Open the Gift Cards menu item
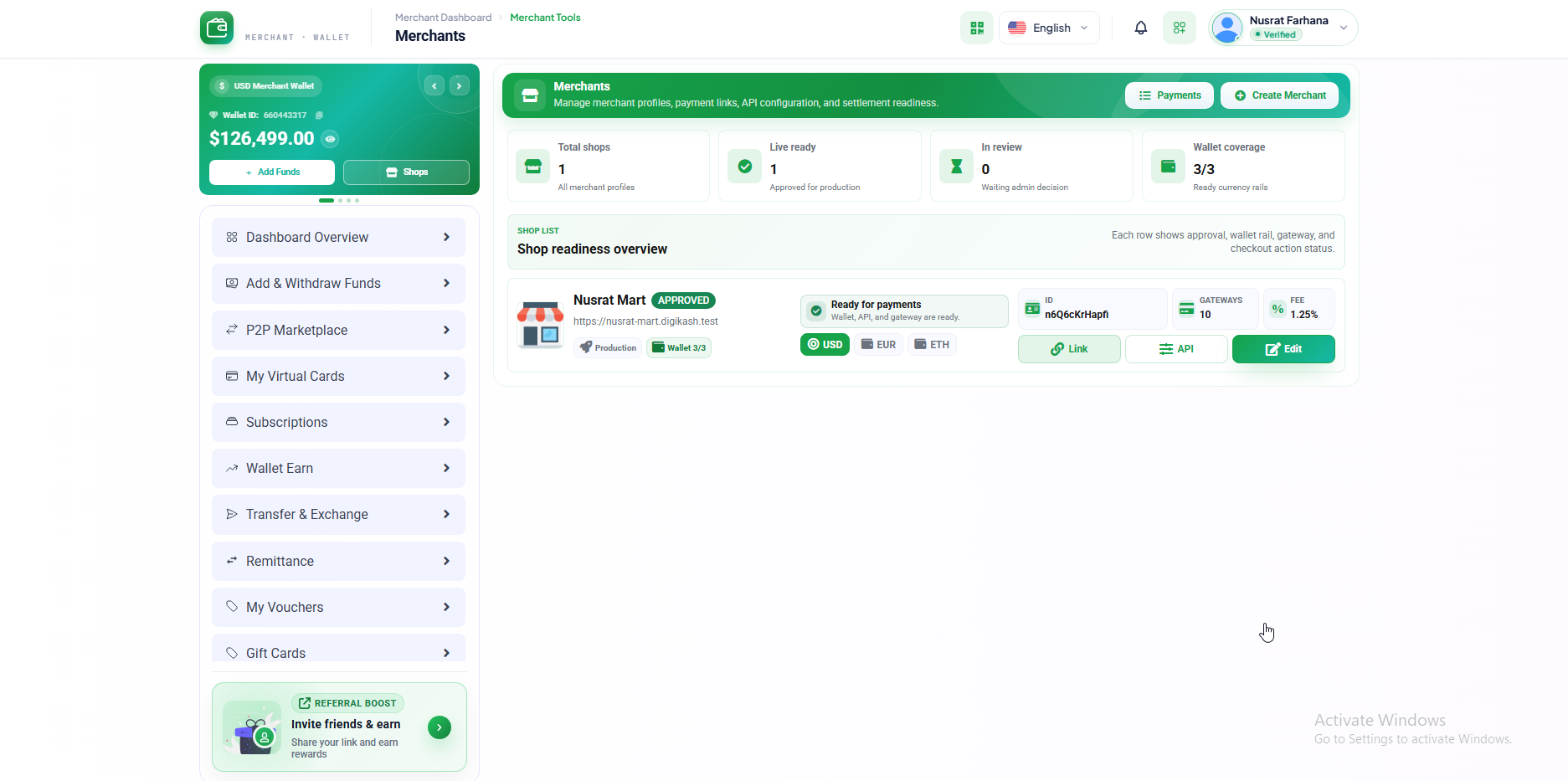The image size is (1568, 781). point(338,649)
